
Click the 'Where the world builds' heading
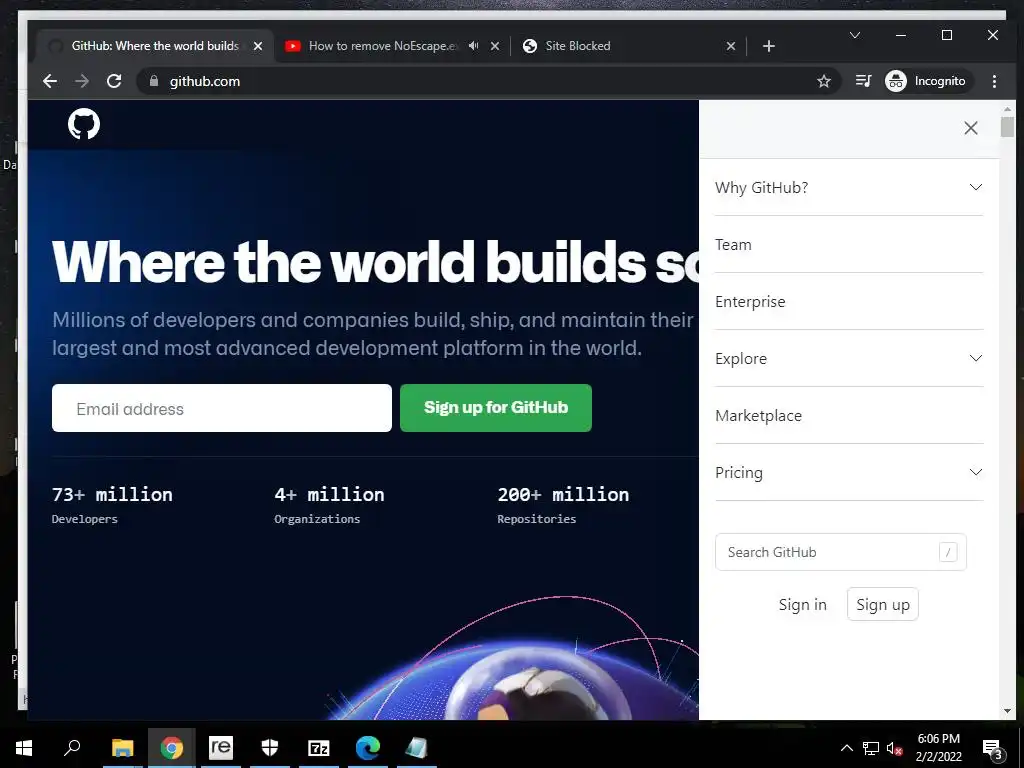coord(376,262)
